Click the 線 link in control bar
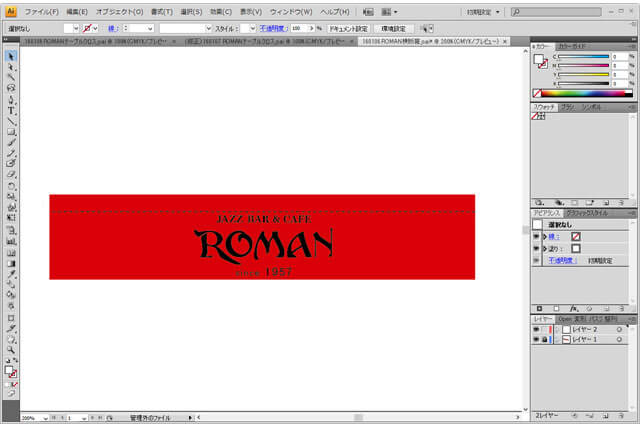 (113, 29)
